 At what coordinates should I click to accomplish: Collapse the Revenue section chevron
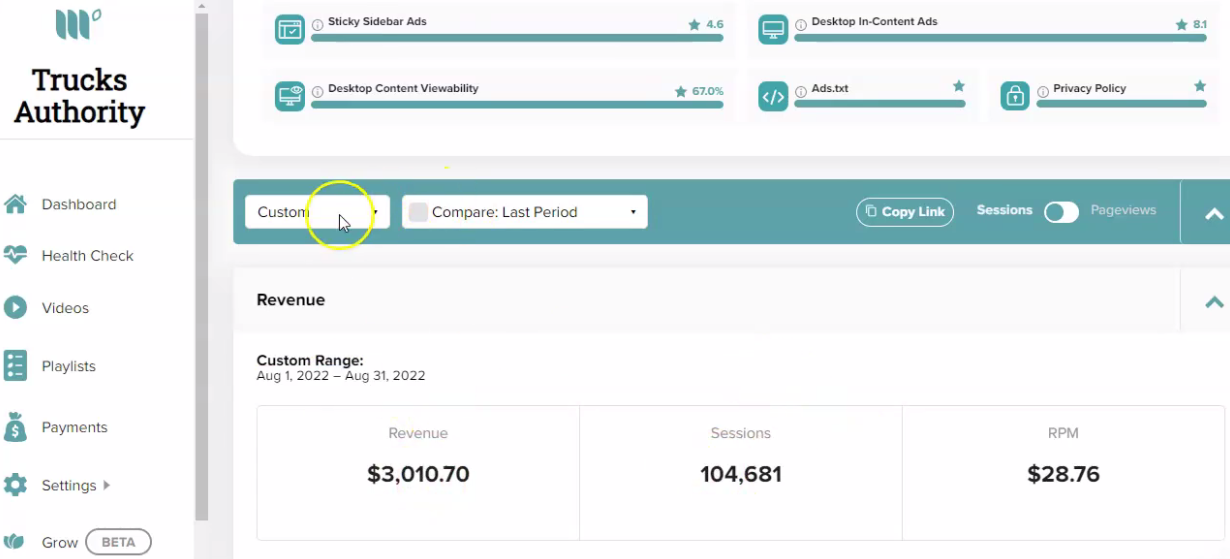pyautogui.click(x=1214, y=301)
